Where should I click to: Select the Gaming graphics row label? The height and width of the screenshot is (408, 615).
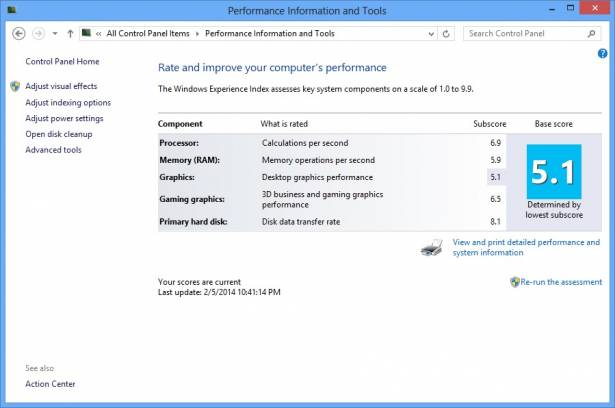click(192, 199)
